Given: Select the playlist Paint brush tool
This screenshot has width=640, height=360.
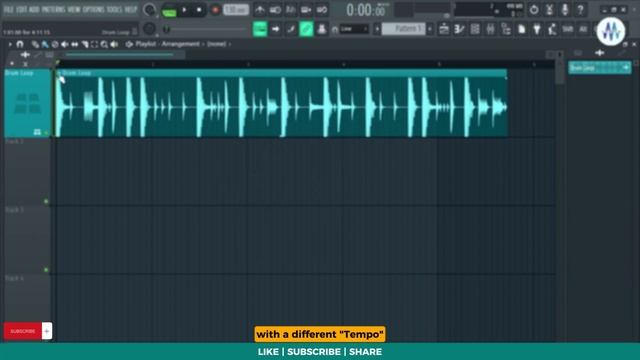Looking at the screenshot, I should (x=45, y=44).
